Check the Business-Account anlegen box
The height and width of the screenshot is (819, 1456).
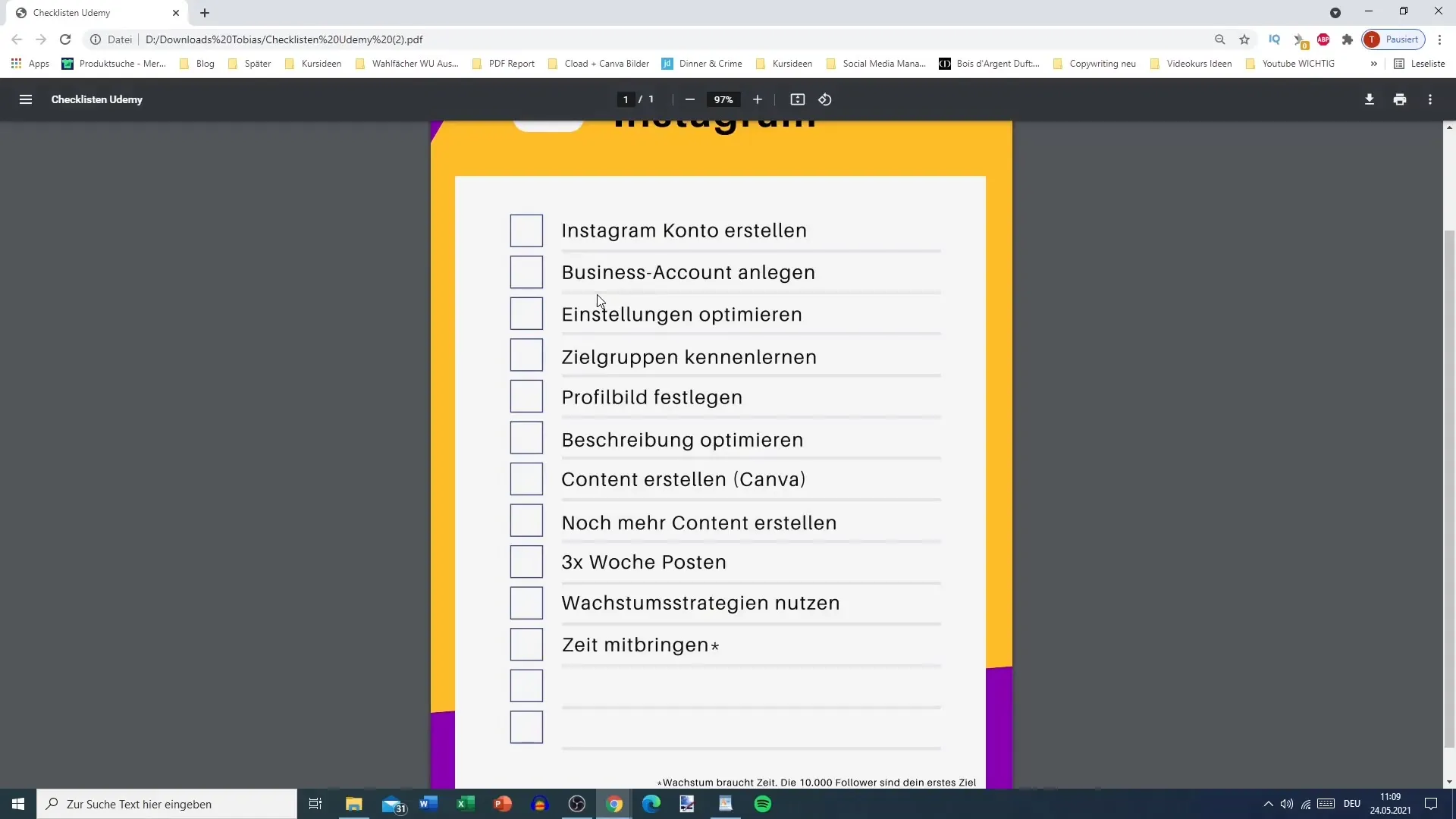(526, 272)
